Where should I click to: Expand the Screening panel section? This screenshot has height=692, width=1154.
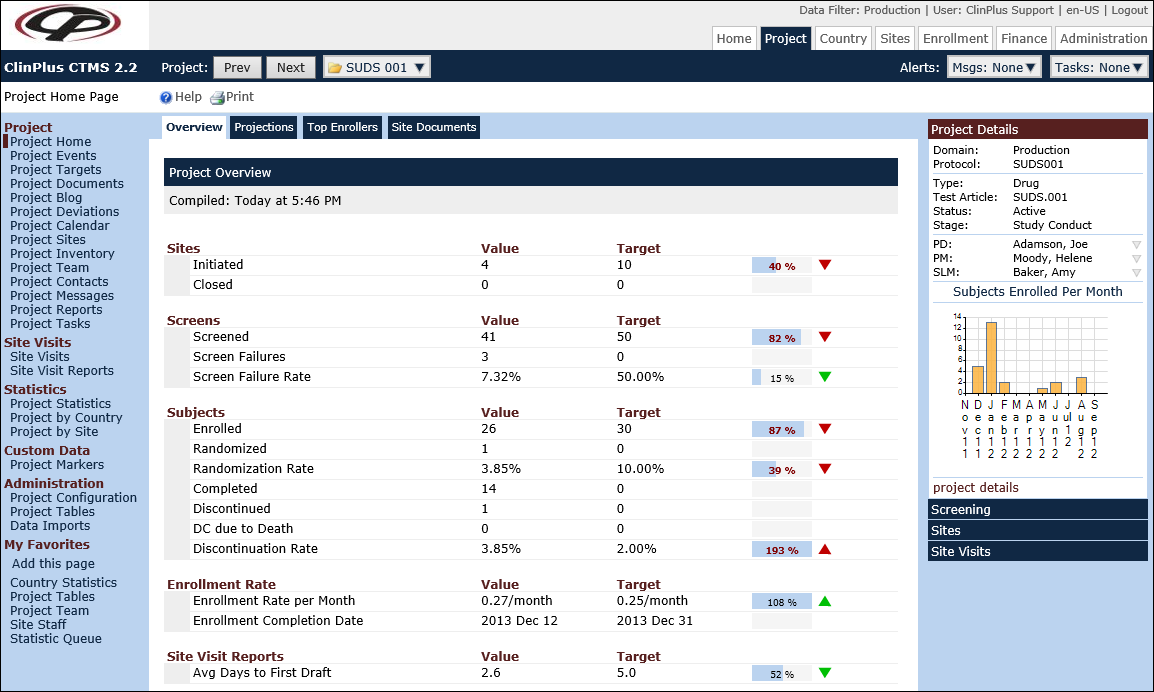[x=1037, y=509]
